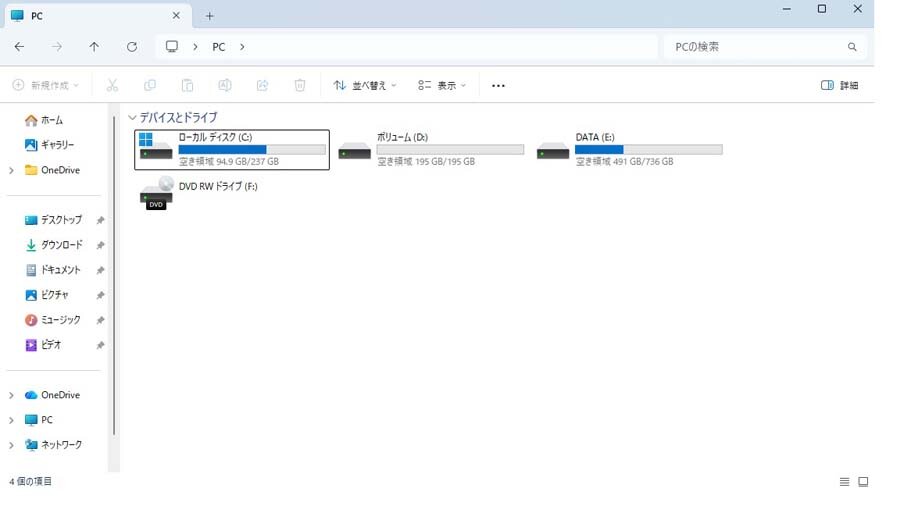Go back with the back arrow
900x506 pixels.
pyautogui.click(x=19, y=47)
